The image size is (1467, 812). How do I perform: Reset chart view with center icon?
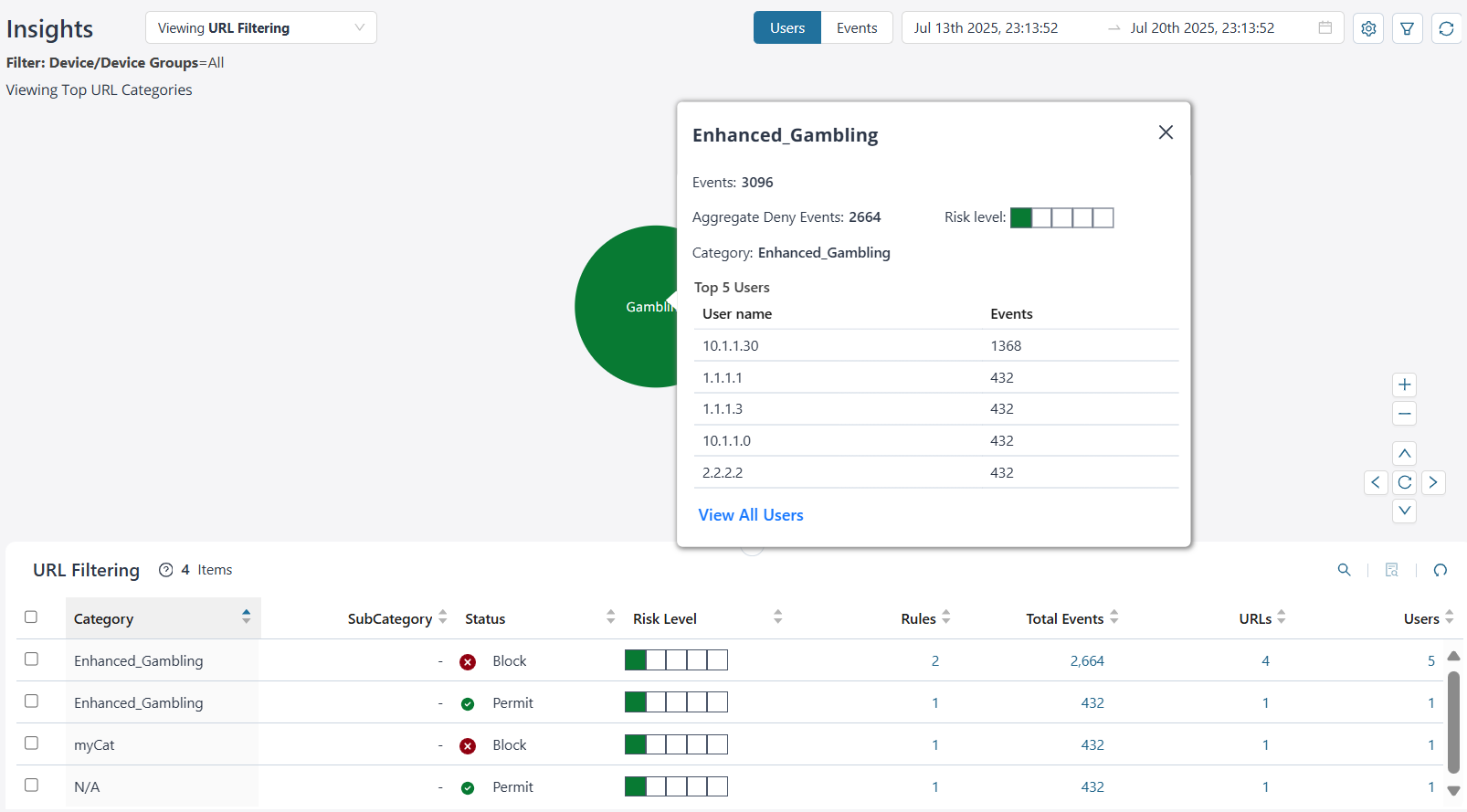(1405, 482)
